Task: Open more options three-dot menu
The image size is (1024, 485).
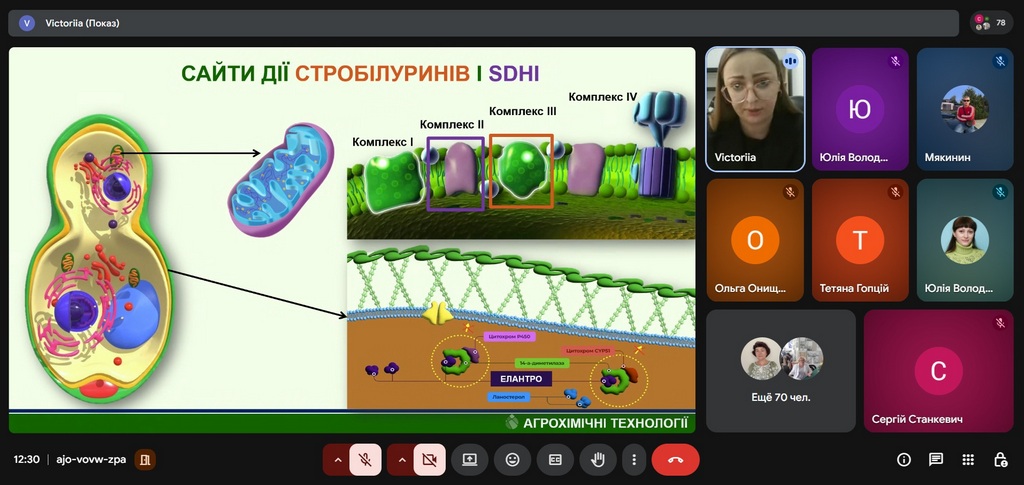Action: click(x=633, y=460)
